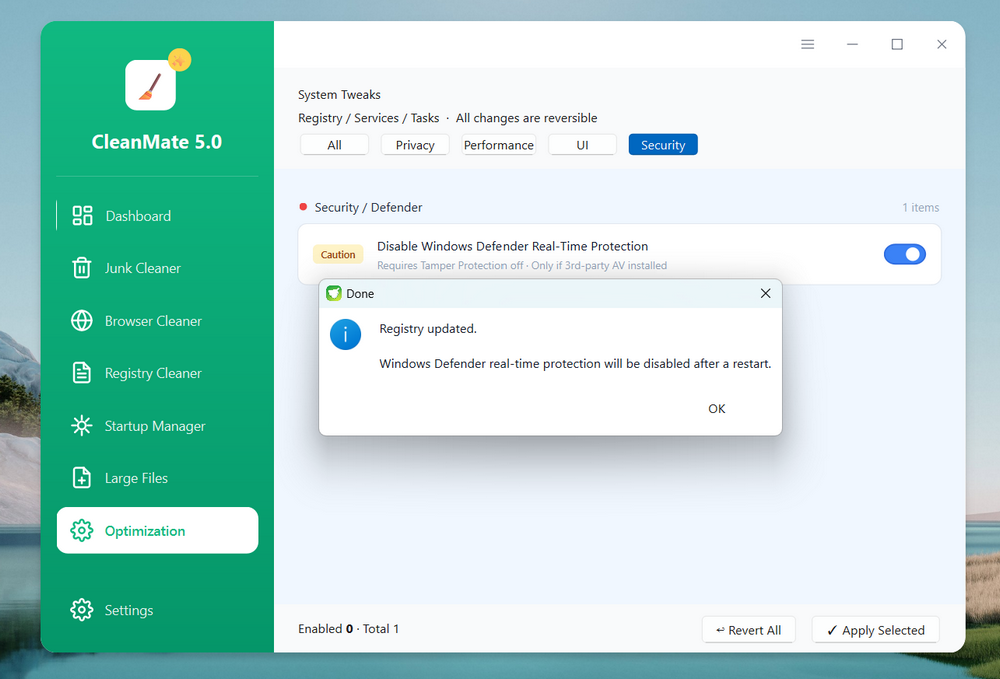Click the Settings gear icon
Viewport: 1000px width, 679px height.
coord(82,610)
